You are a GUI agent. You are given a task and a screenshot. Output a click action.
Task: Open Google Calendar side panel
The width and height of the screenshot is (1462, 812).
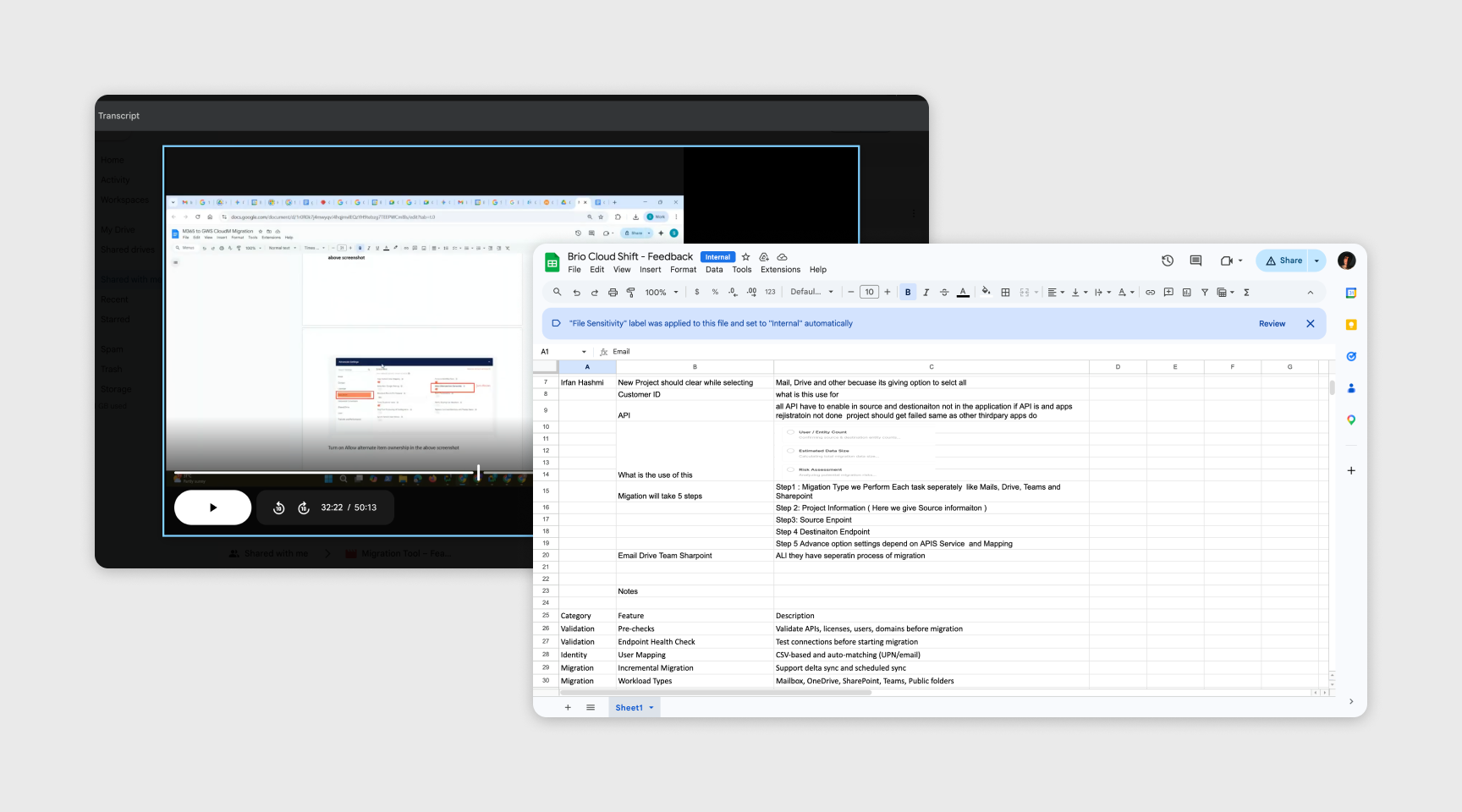[x=1351, y=293]
